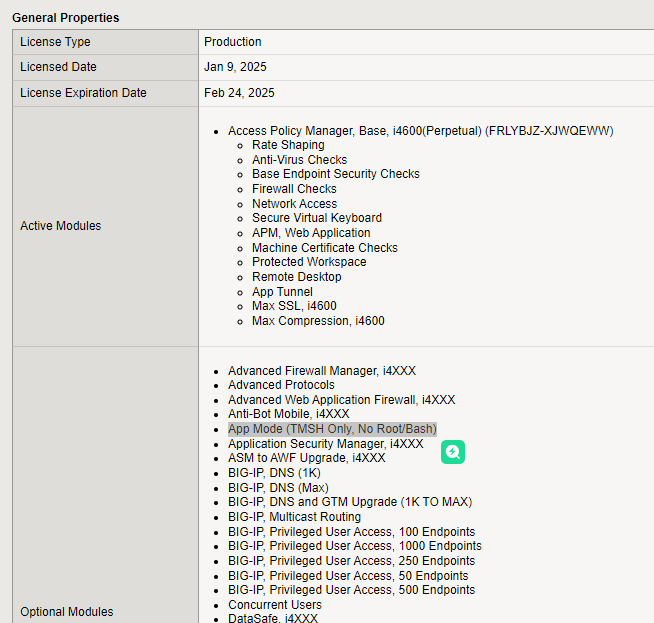654x623 pixels.
Task: Click the Advanced Protocols entry
Action: [281, 384]
